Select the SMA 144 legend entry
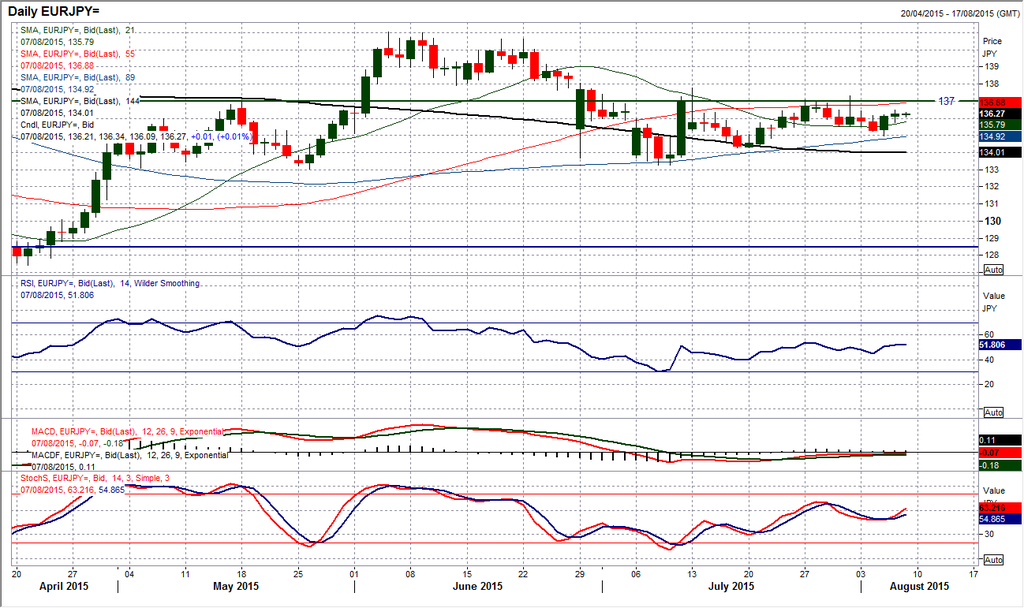Viewport: 1024px width, 608px height. [x=80, y=101]
